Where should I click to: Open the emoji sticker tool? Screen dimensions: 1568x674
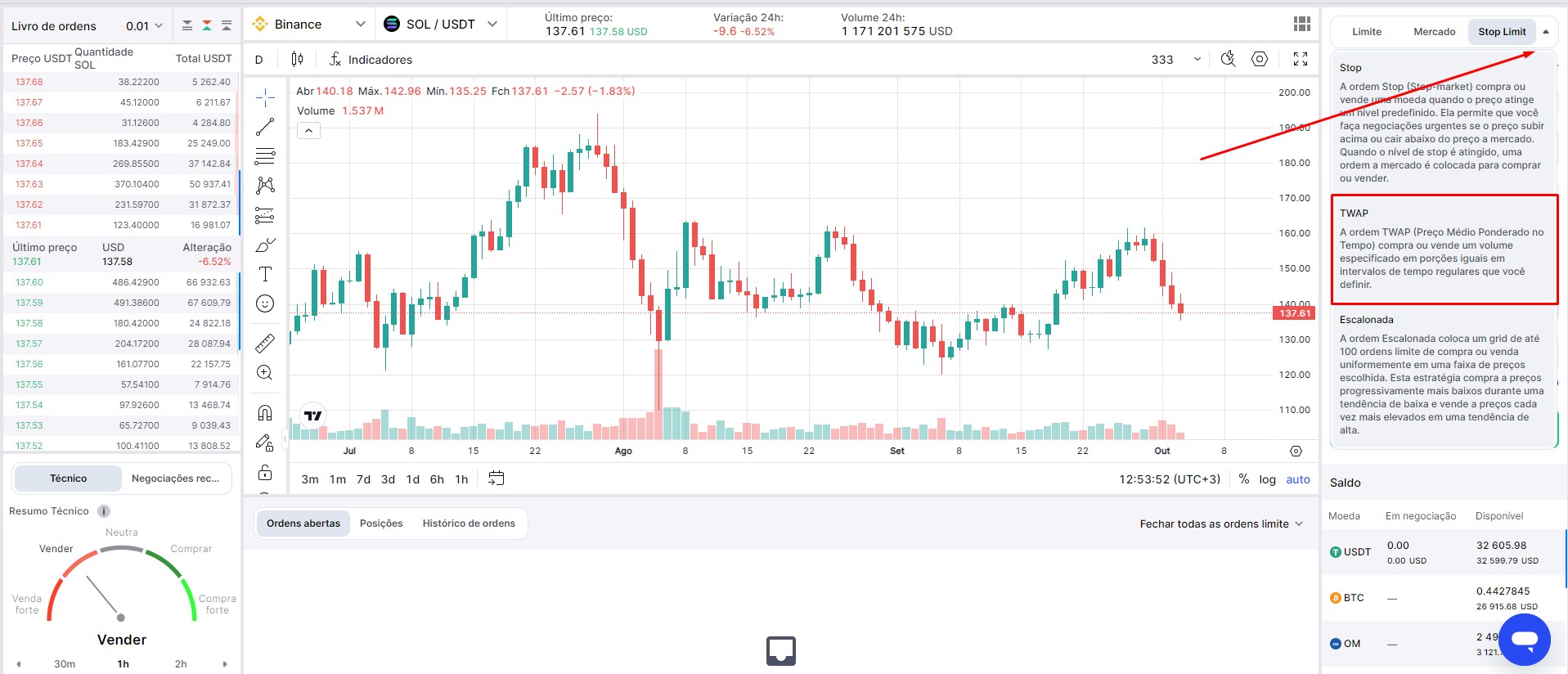pos(265,304)
